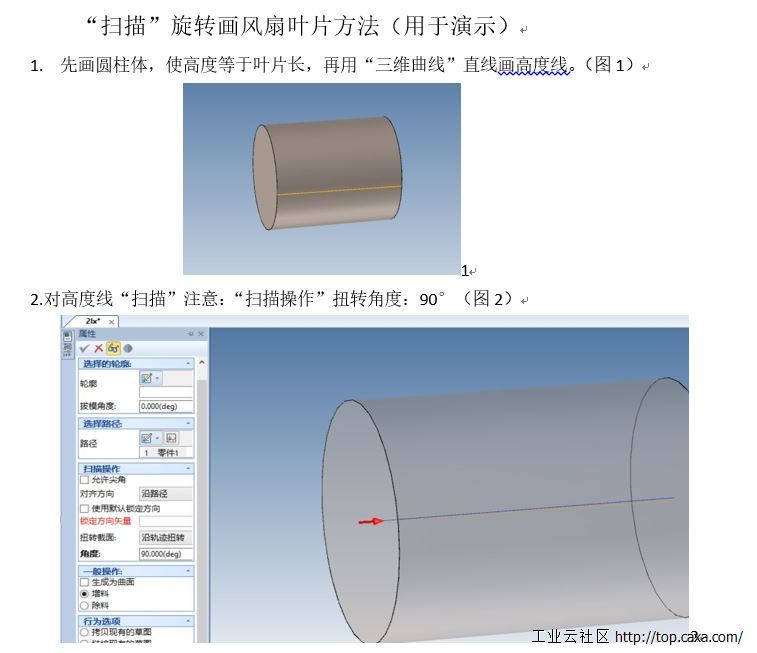Select the 增料 radio button
Screen dimensions: 757x653
click(x=84, y=594)
